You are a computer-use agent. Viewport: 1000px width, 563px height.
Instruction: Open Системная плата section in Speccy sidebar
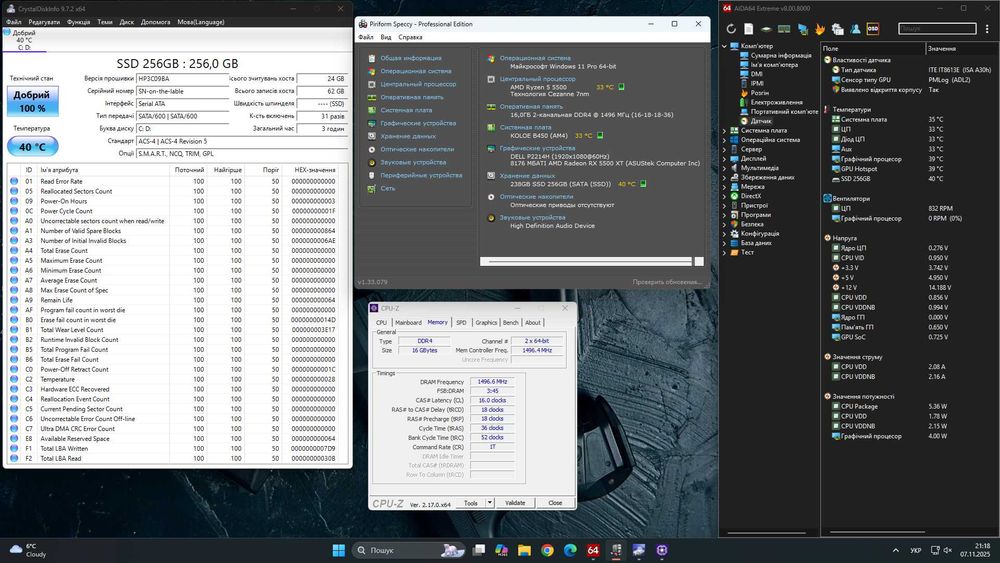tap(406, 110)
